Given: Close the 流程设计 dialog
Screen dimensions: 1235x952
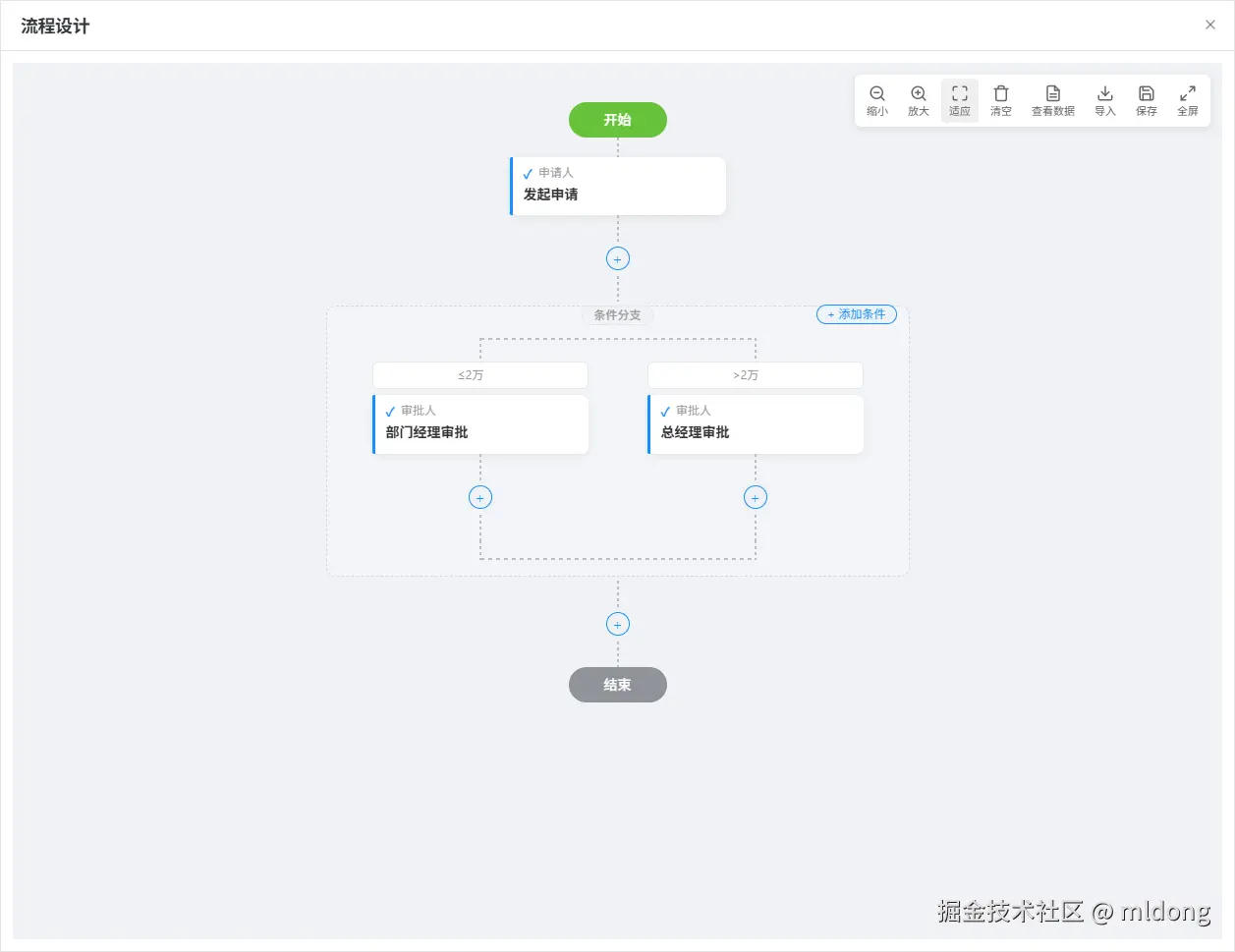Looking at the screenshot, I should (x=1210, y=26).
